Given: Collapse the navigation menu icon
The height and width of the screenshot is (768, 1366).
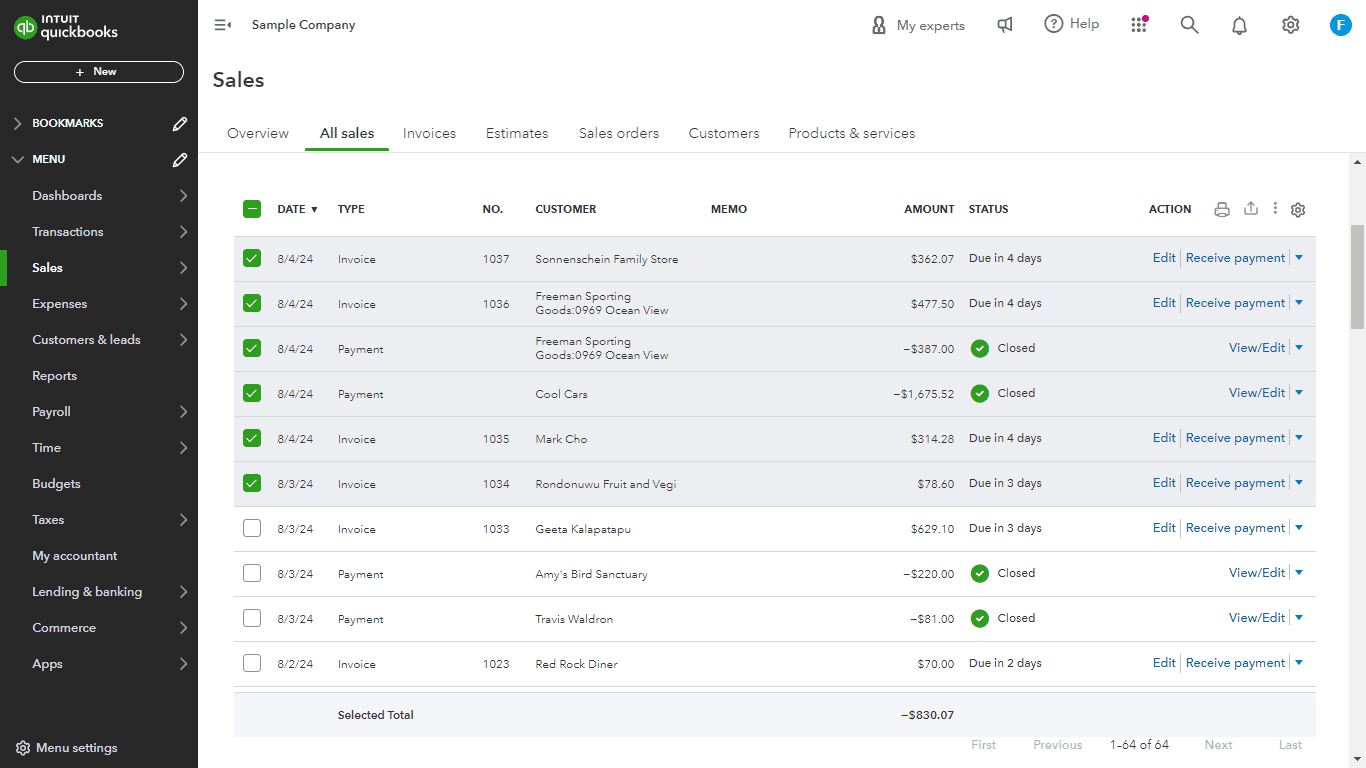Looking at the screenshot, I should pos(223,25).
